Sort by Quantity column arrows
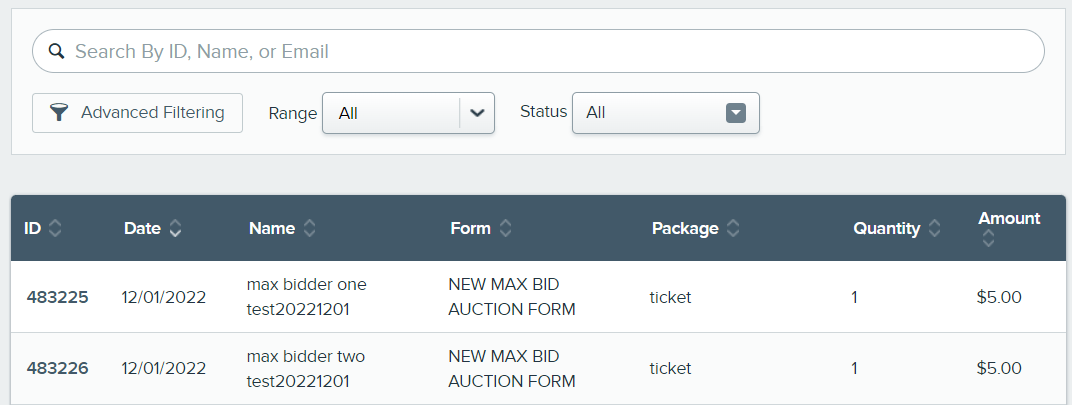1072x405 pixels. pyautogui.click(x=935, y=228)
